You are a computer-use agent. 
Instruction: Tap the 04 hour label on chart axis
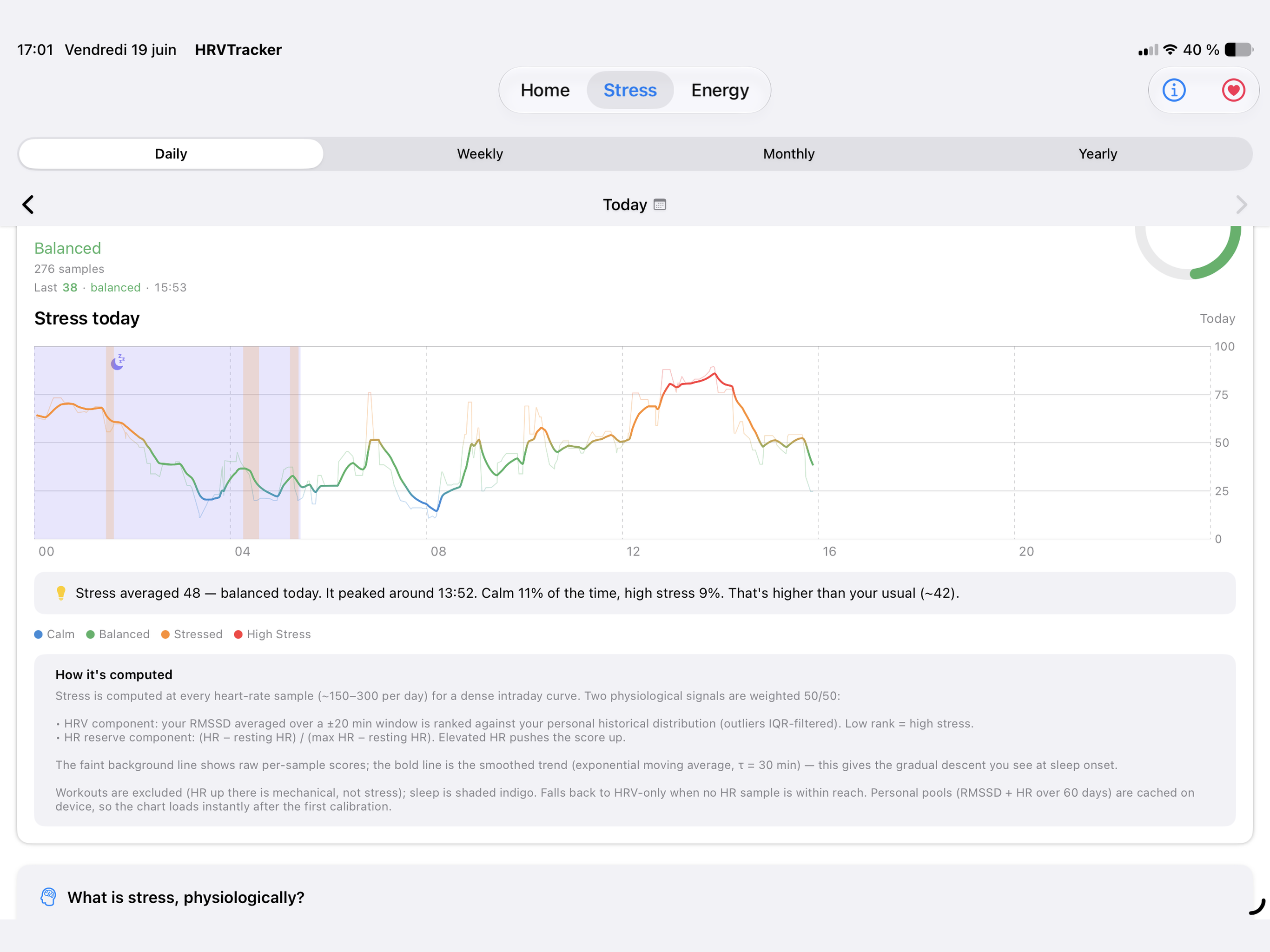(x=242, y=551)
